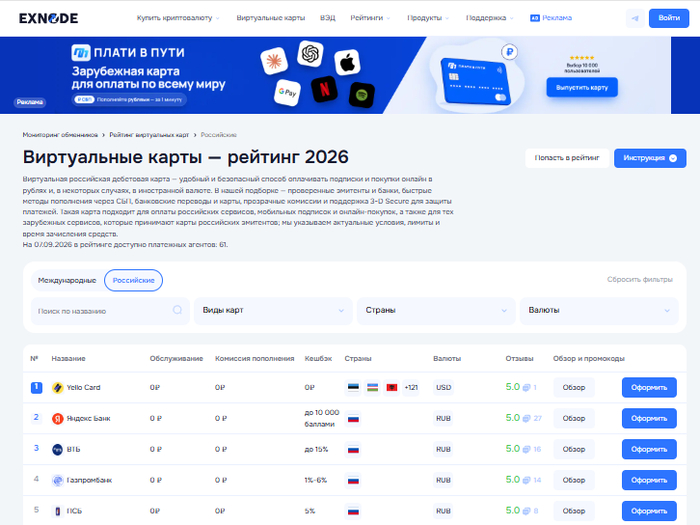Open the ВТБ logo icon
The image size is (700, 525).
click(x=58, y=449)
